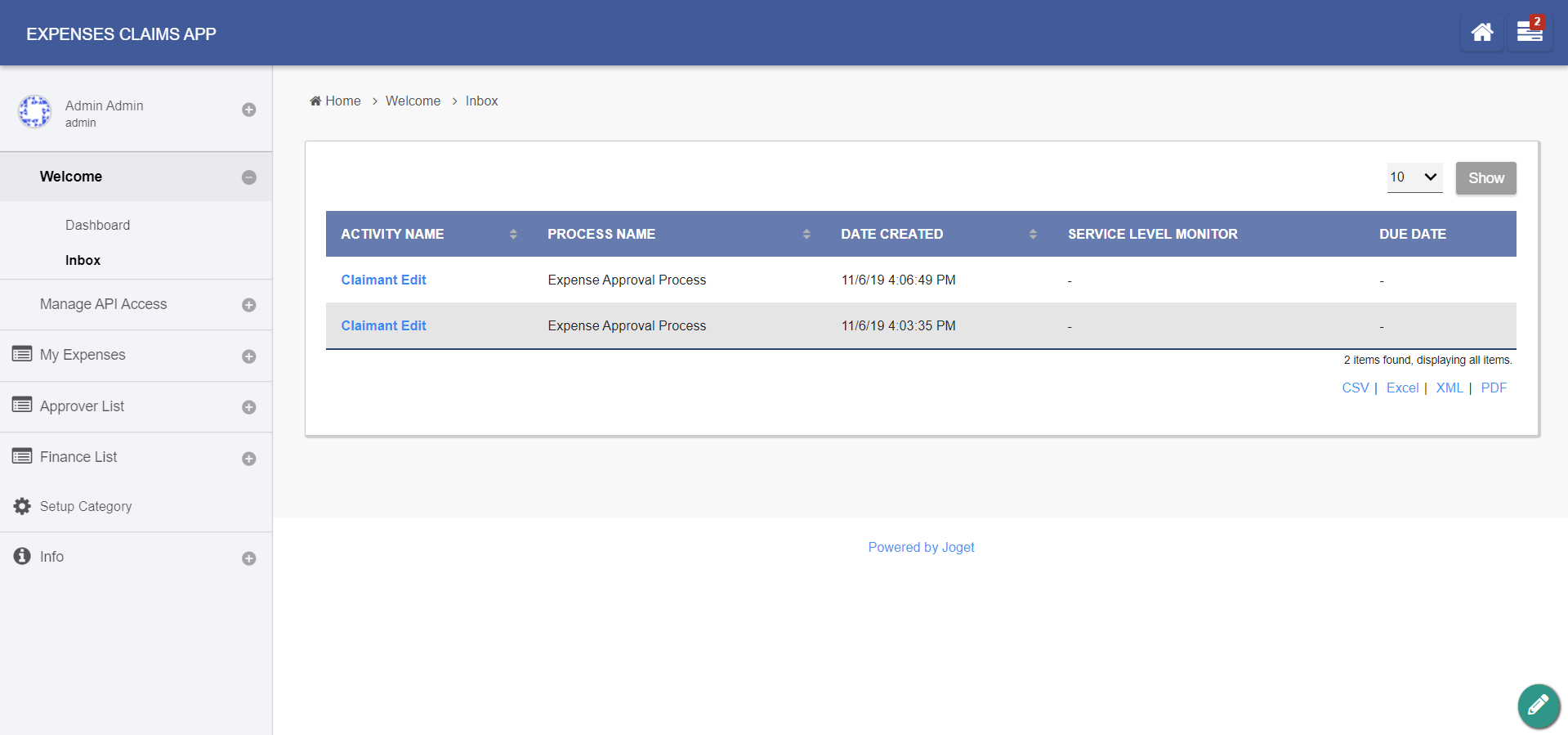Image resolution: width=1568 pixels, height=735 pixels.
Task: Open the first Claimant Edit link
Action: click(x=383, y=280)
